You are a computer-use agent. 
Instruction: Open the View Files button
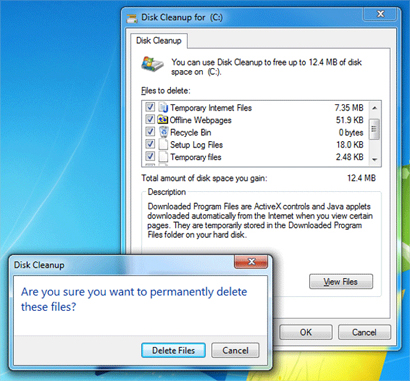341,282
